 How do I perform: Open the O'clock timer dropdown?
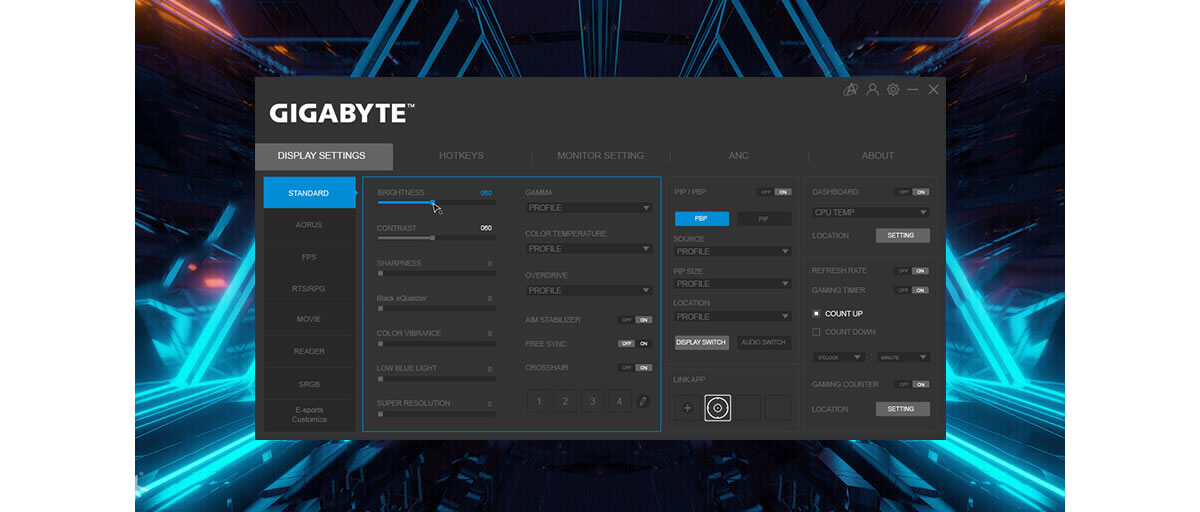(x=839, y=357)
